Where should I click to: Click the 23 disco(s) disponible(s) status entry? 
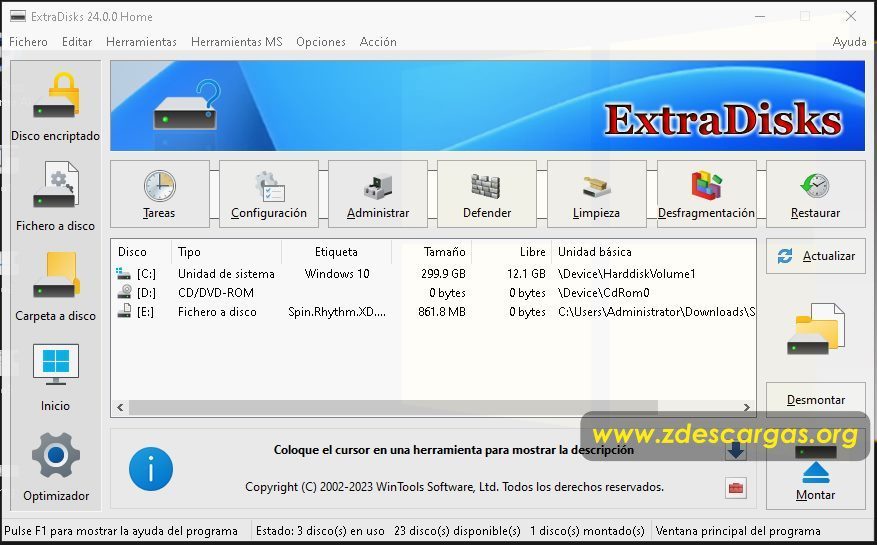pyautogui.click(x=457, y=530)
